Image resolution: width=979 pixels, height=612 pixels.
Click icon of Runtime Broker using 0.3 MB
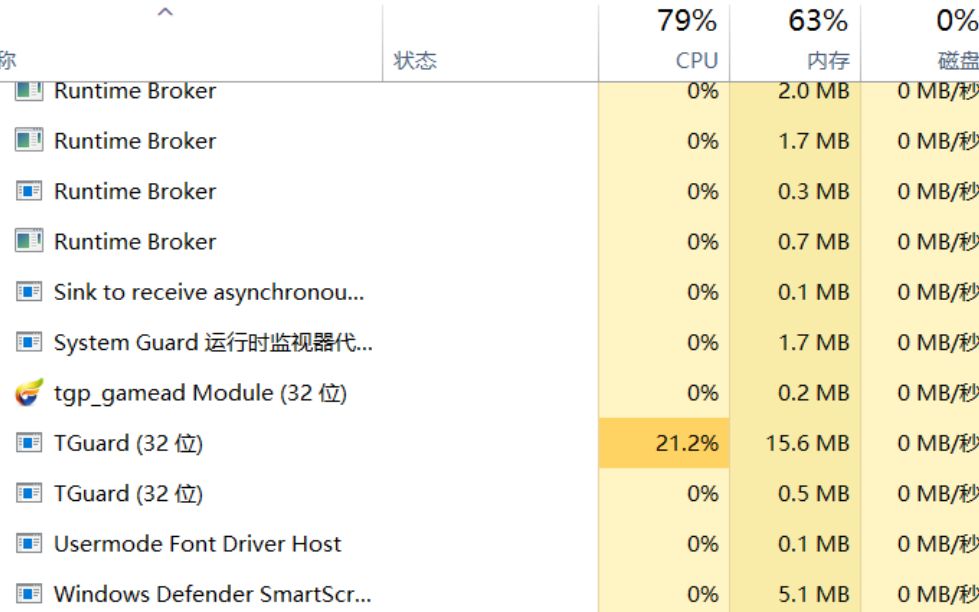pyautogui.click(x=29, y=191)
